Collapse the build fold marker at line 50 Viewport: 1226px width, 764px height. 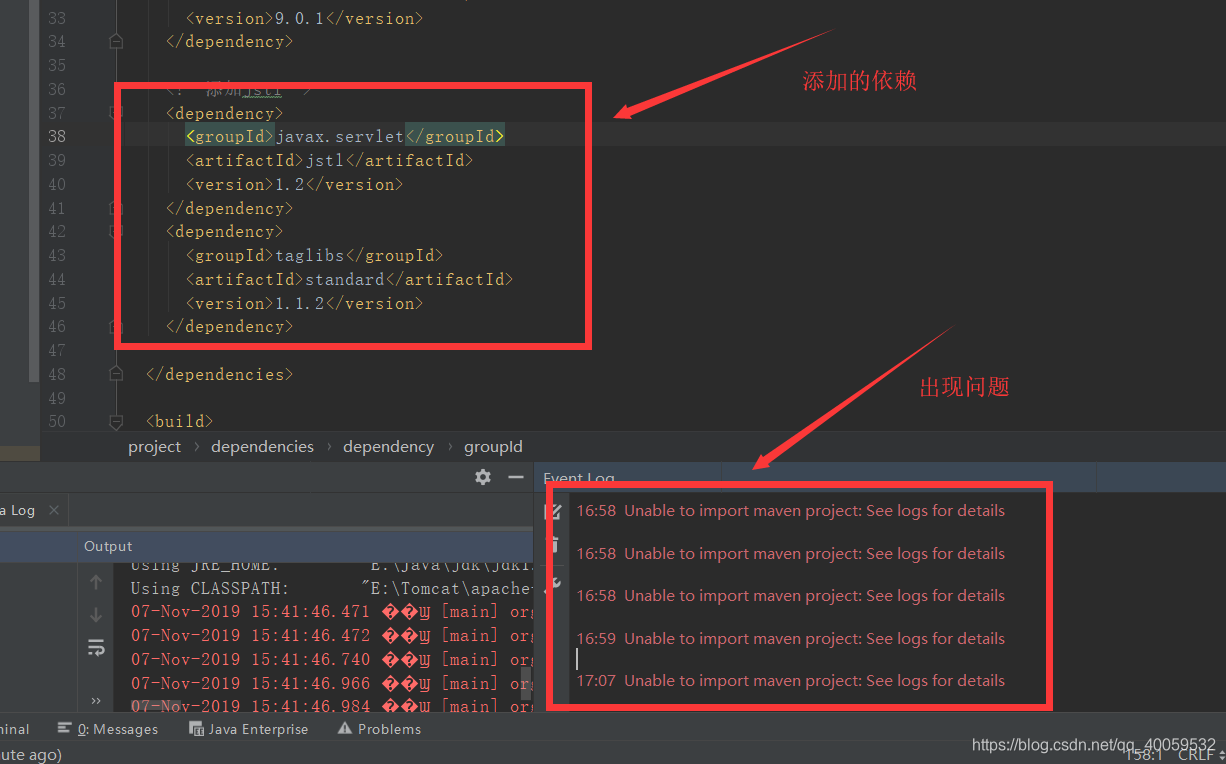click(116, 422)
